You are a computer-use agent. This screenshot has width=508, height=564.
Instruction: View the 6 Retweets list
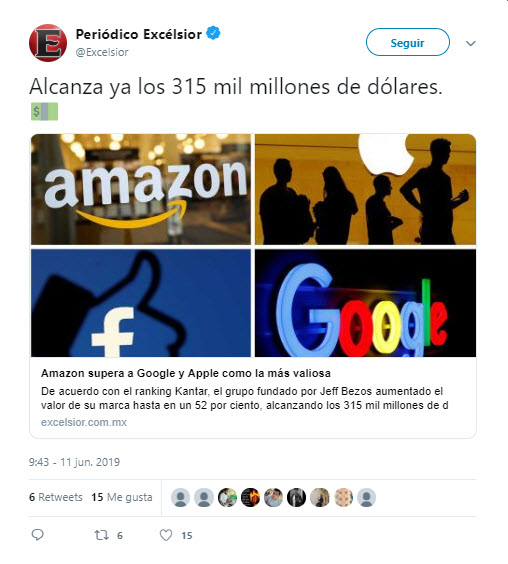pyautogui.click(x=56, y=497)
